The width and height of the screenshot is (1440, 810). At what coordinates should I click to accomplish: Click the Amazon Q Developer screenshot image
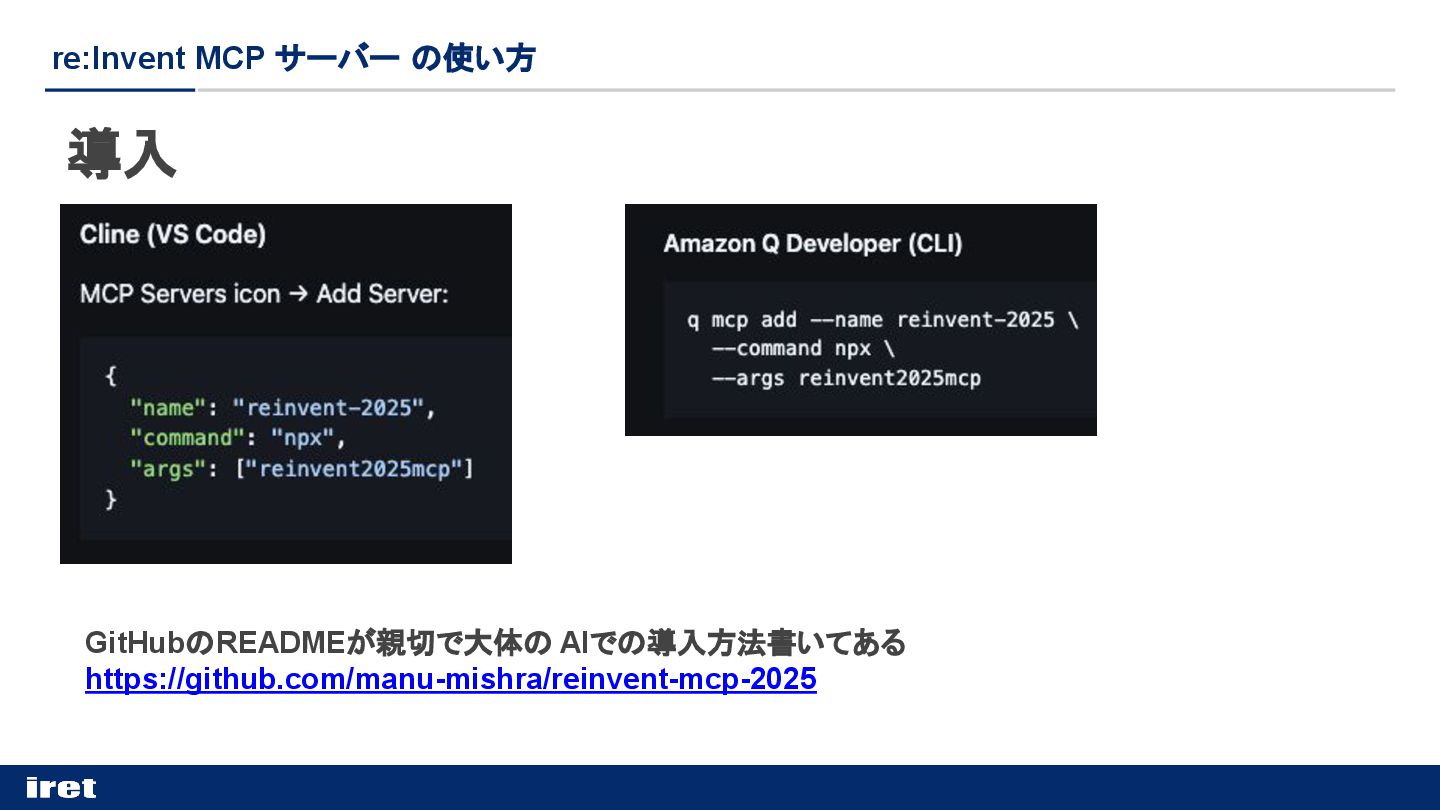click(x=861, y=320)
